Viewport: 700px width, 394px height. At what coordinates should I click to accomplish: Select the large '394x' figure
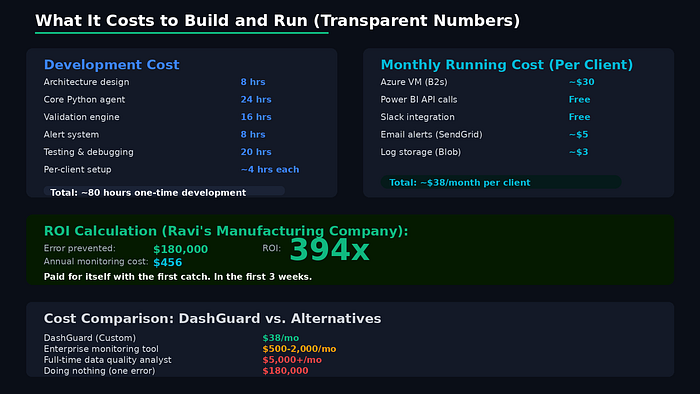(x=329, y=249)
